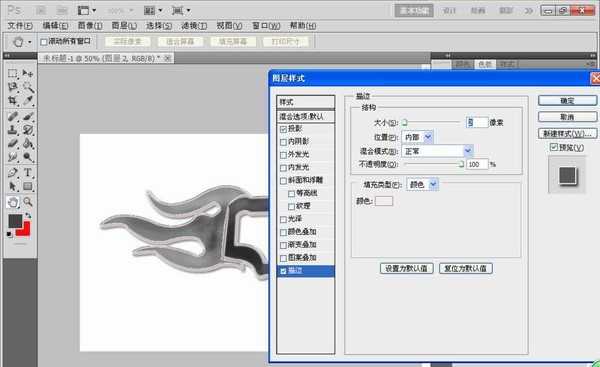The height and width of the screenshot is (367, 600).
Task: Open the stroke 颜色 swatch picker
Action: click(x=384, y=201)
